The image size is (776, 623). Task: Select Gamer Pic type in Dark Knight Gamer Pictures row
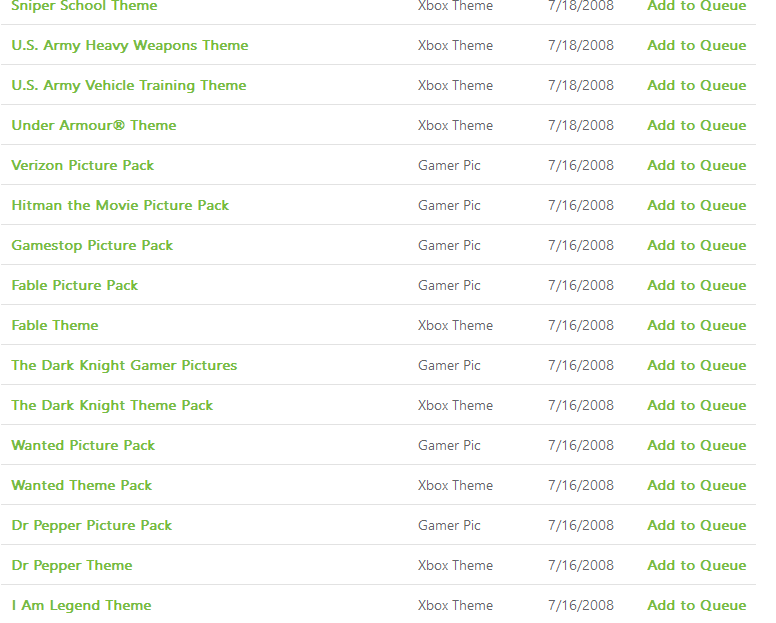(449, 366)
